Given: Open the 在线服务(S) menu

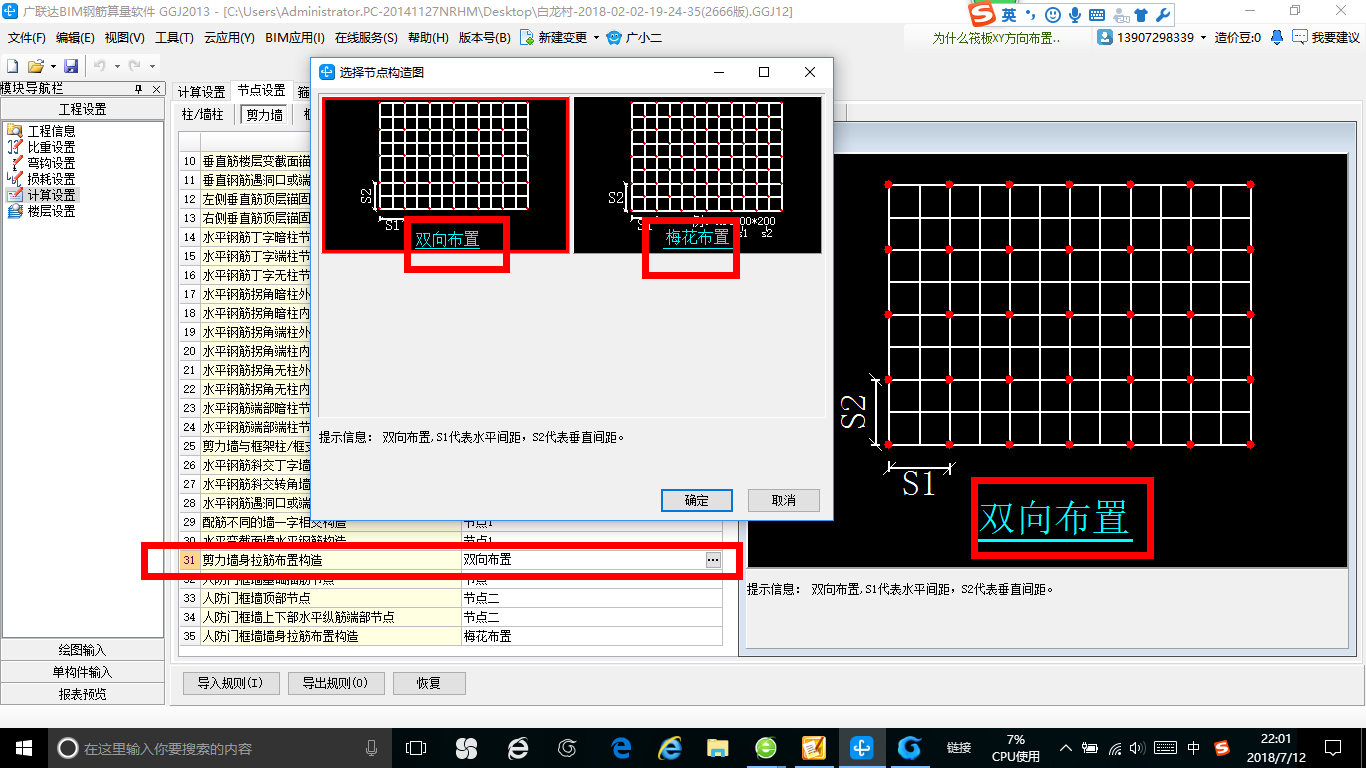Looking at the screenshot, I should tap(366, 38).
